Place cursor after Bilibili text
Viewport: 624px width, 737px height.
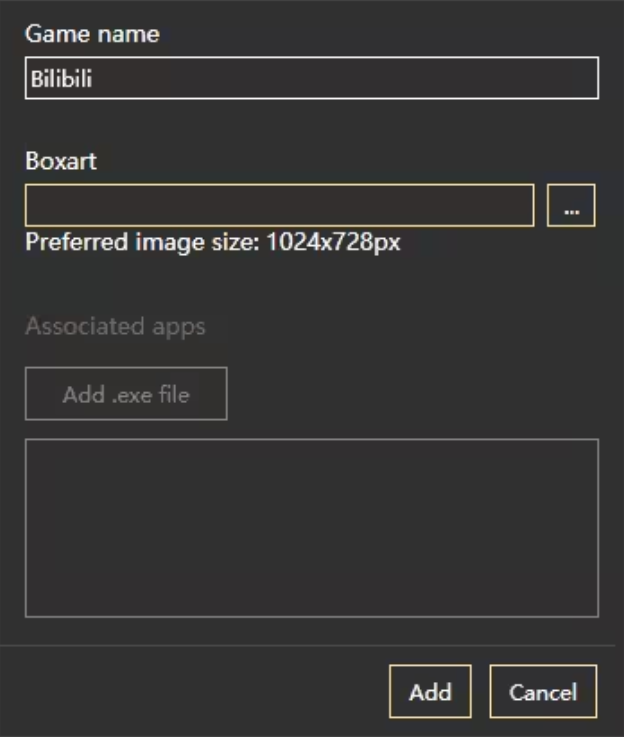96,79
